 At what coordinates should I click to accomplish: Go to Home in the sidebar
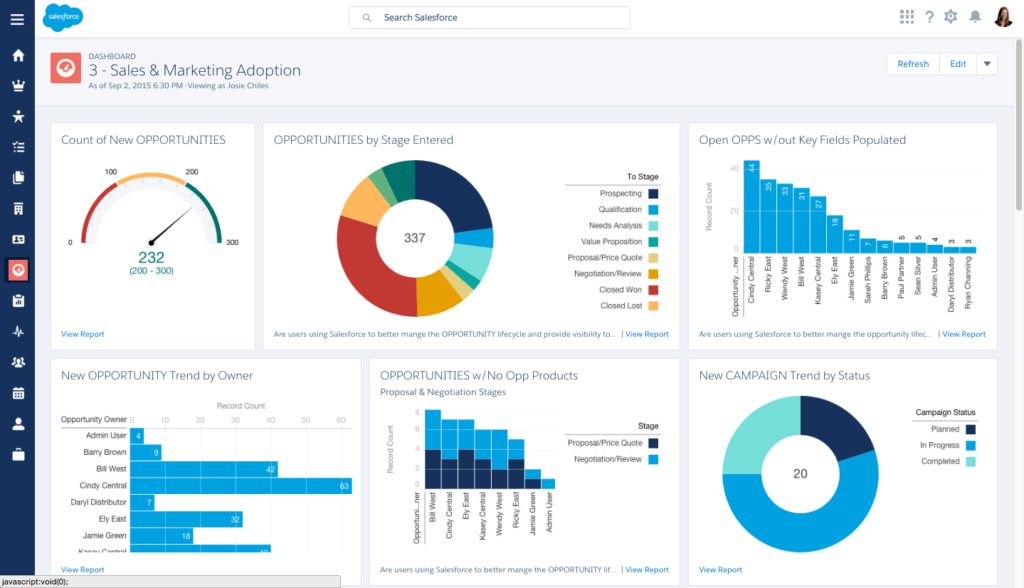[x=17, y=55]
